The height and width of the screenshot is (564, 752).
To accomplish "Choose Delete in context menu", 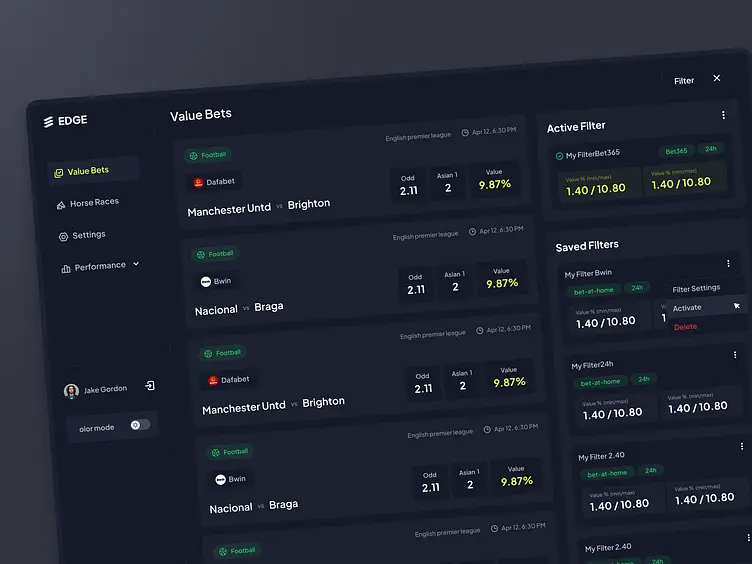I will click(x=685, y=327).
